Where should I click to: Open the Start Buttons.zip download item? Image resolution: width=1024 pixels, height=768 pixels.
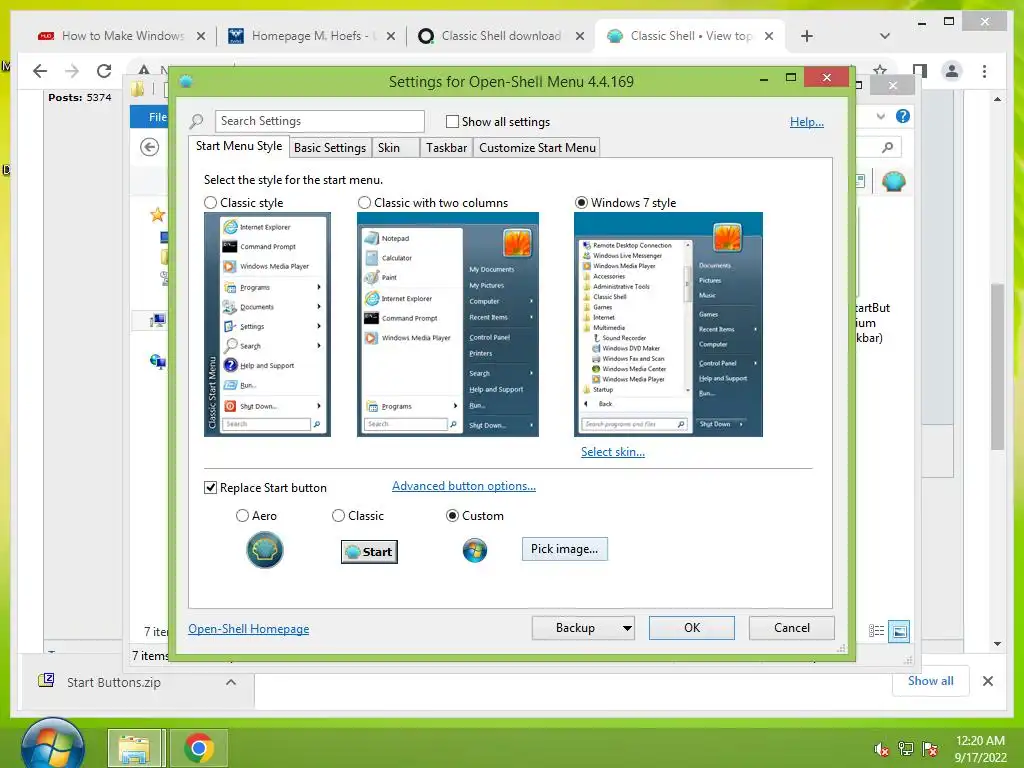coord(114,682)
